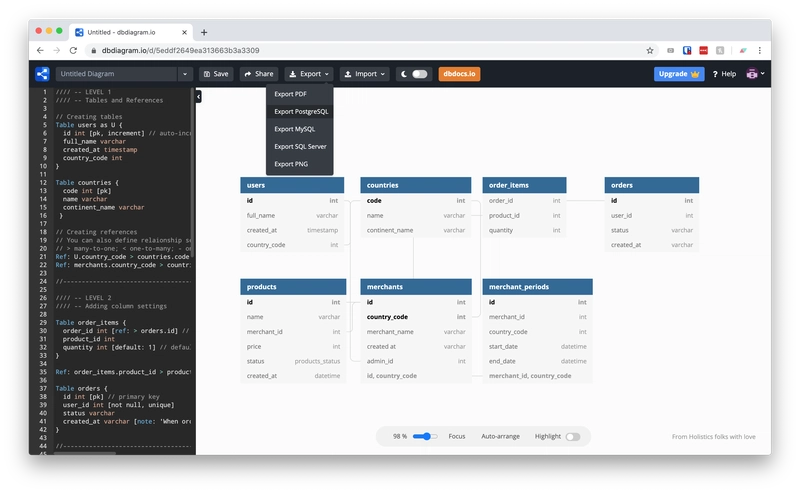Open Help
This screenshot has height=493, width=800.
(x=724, y=74)
